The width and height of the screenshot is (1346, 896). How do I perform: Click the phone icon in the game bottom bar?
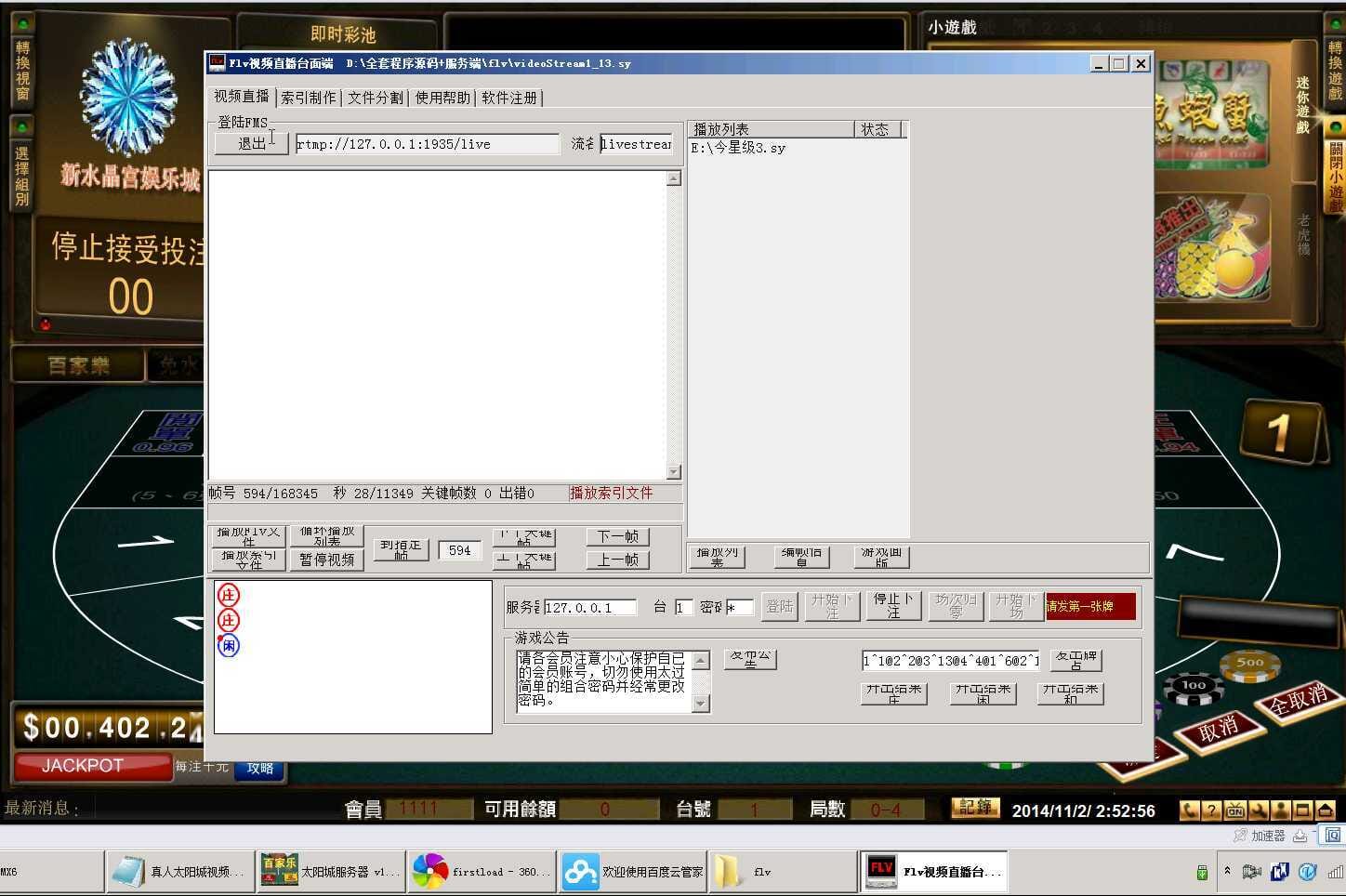pyautogui.click(x=1189, y=810)
